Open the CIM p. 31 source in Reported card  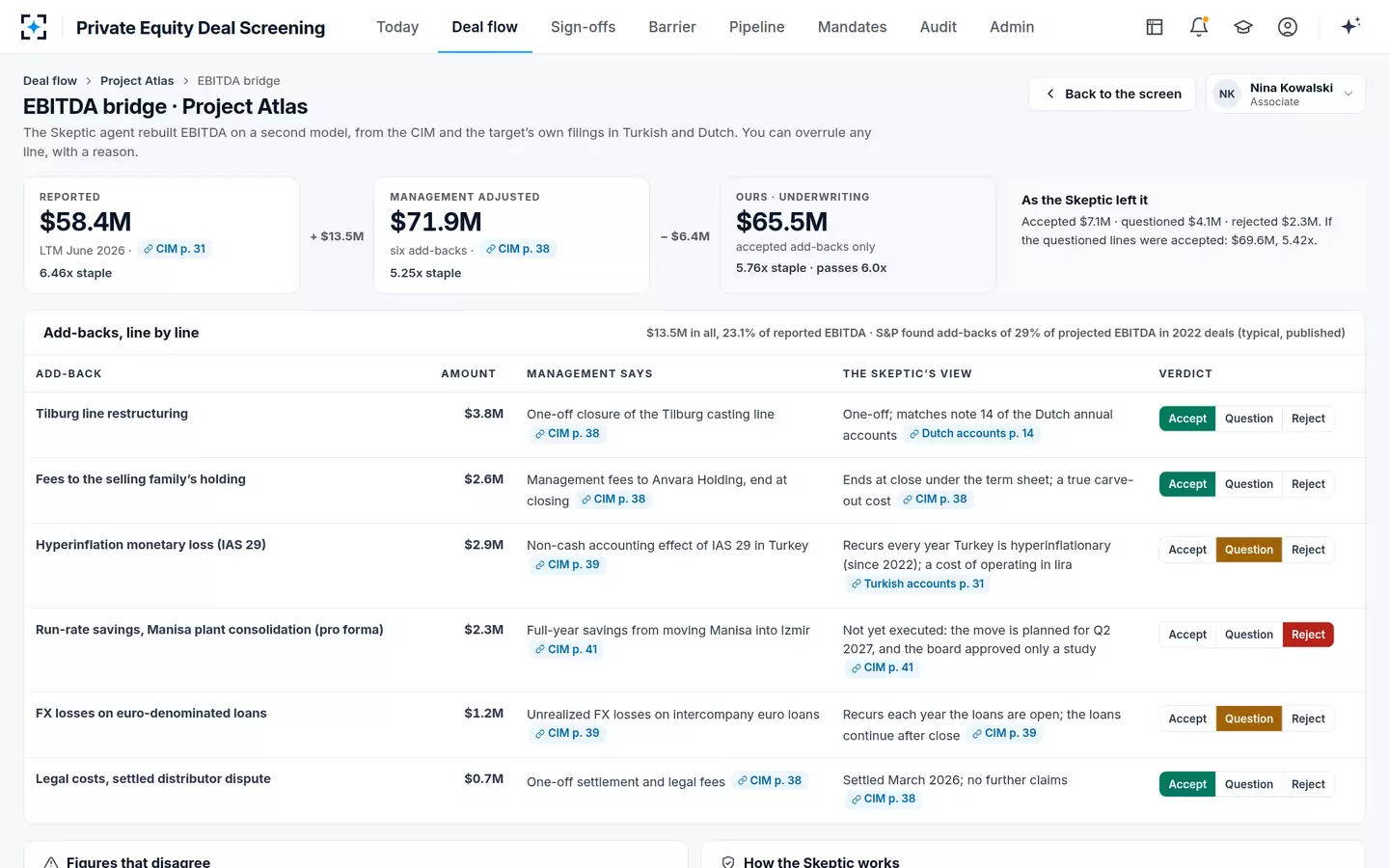tap(175, 249)
